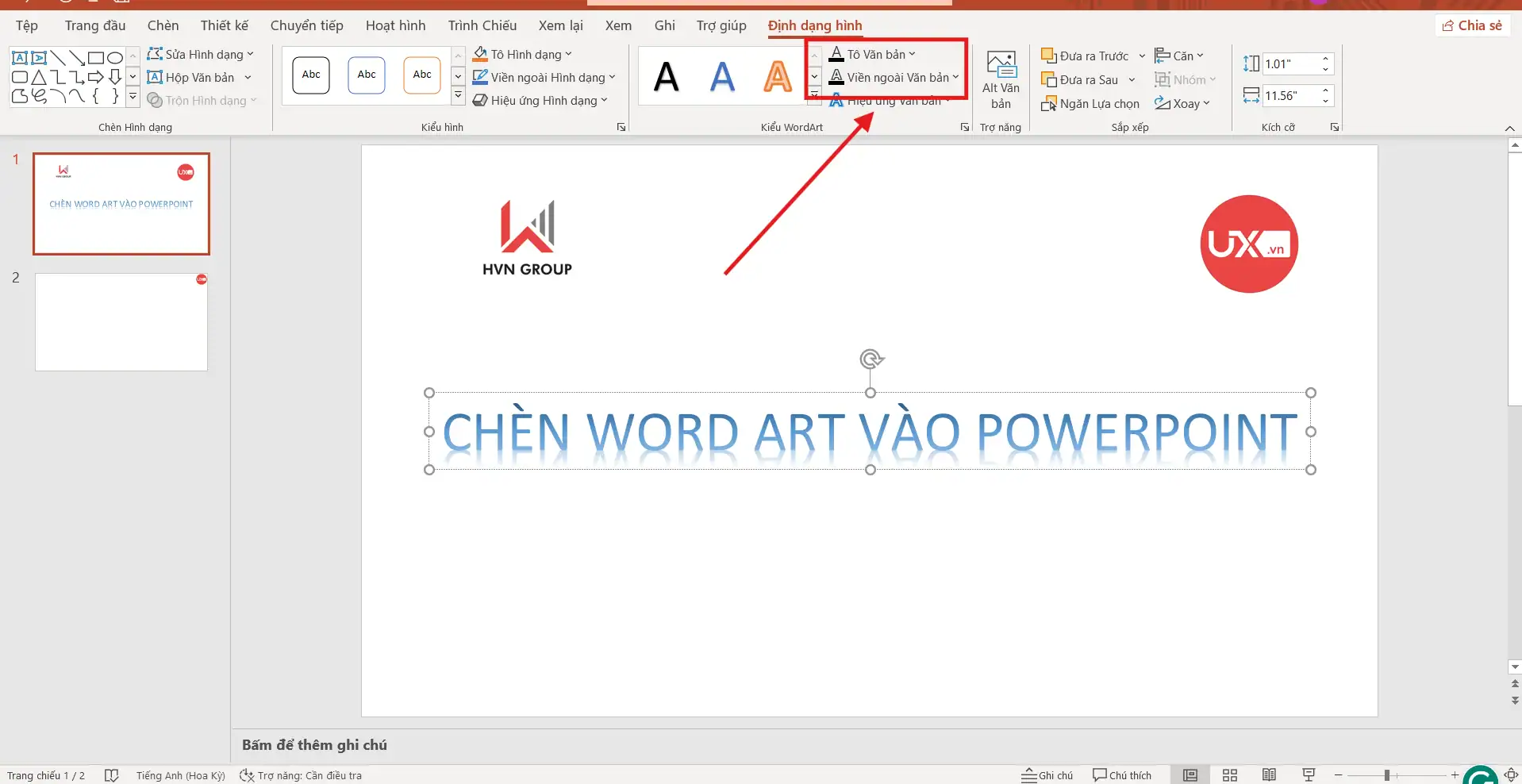Viewport: 1522px width, 784px height.
Task: Select slide 2 thumbnail in slide panel
Action: click(120, 321)
